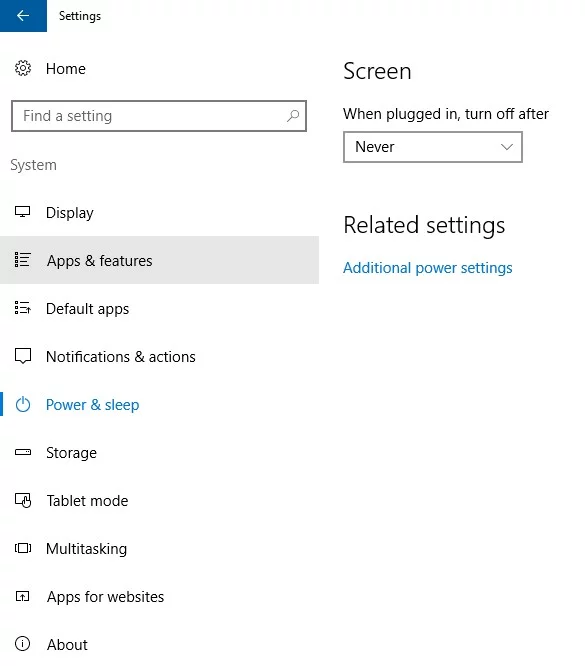Select Power & sleep
Image resolution: width=585 pixels, height=666 pixels.
[159, 404]
